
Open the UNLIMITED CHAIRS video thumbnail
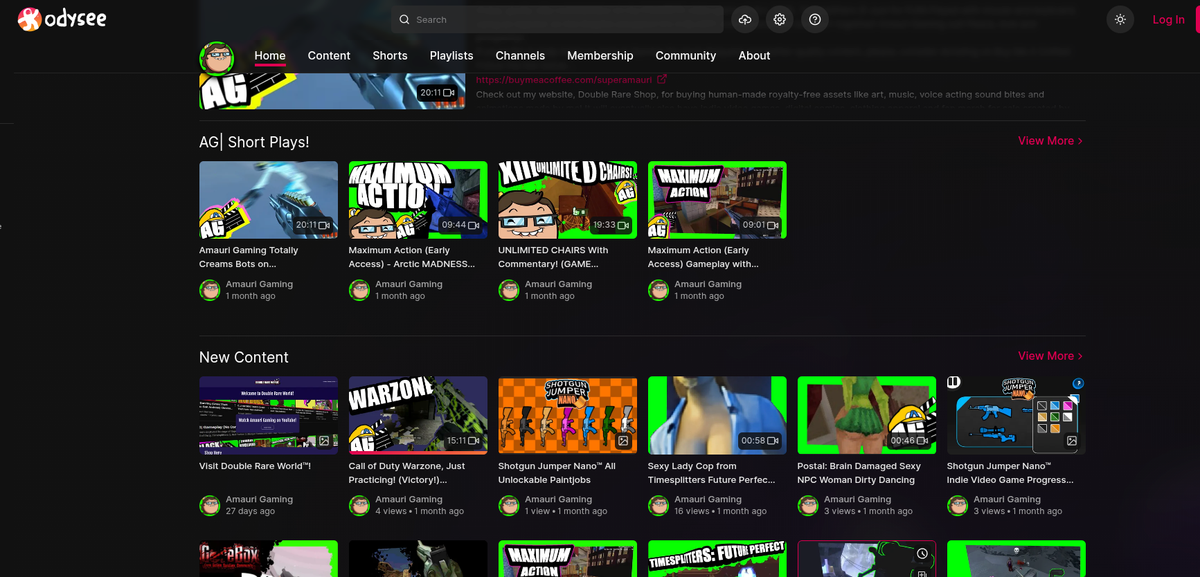click(x=567, y=199)
